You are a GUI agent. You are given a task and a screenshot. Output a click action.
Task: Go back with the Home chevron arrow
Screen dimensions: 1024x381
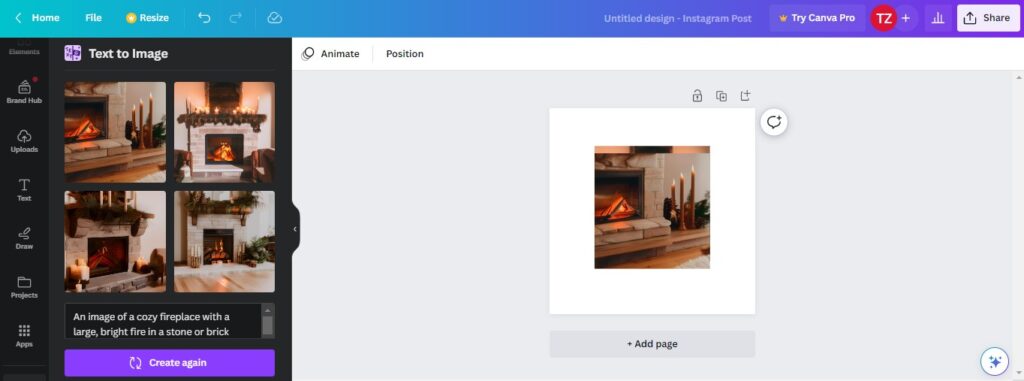pos(18,18)
